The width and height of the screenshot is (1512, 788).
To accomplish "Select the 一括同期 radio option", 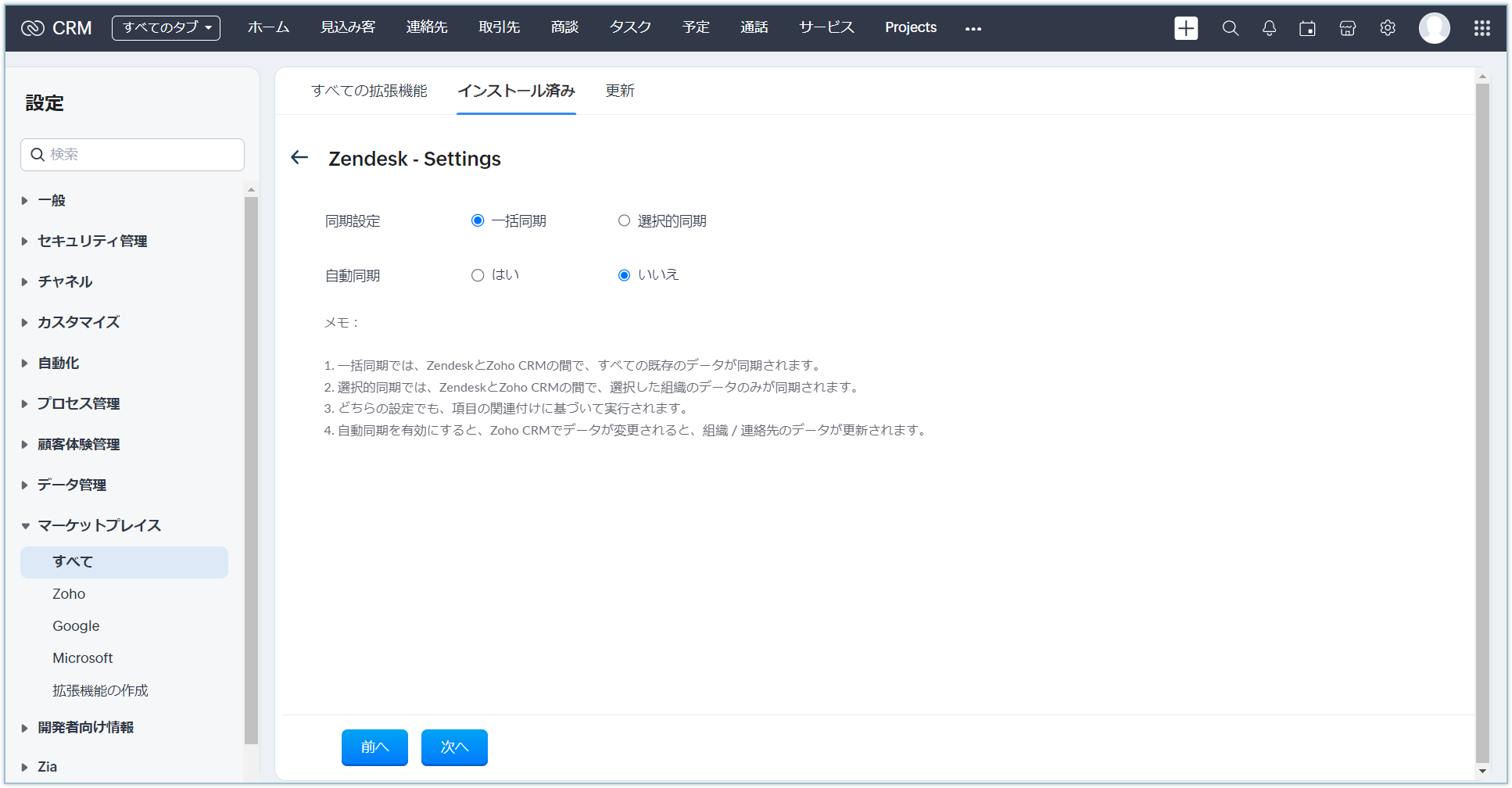I will (478, 221).
